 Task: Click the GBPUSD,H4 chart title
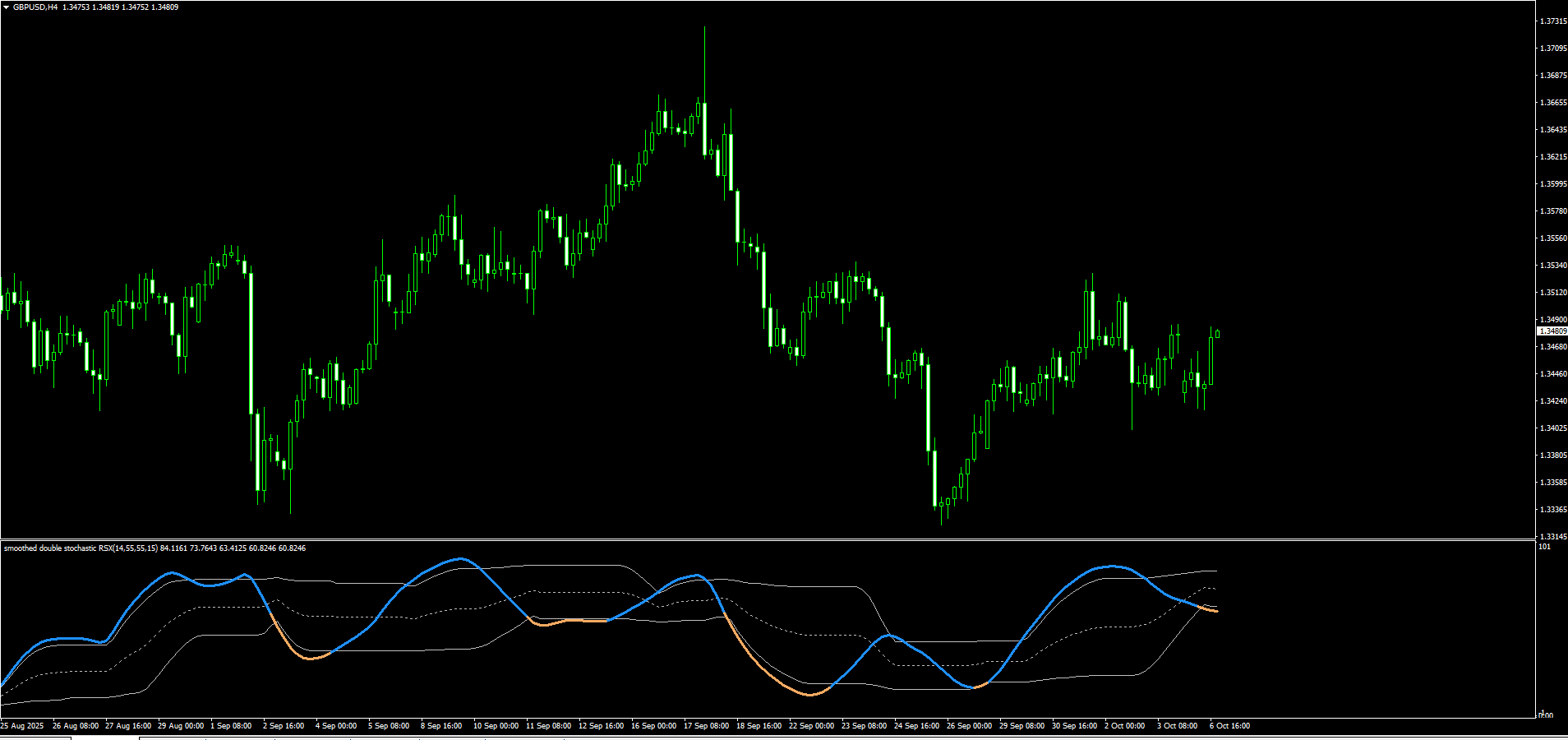point(33,7)
